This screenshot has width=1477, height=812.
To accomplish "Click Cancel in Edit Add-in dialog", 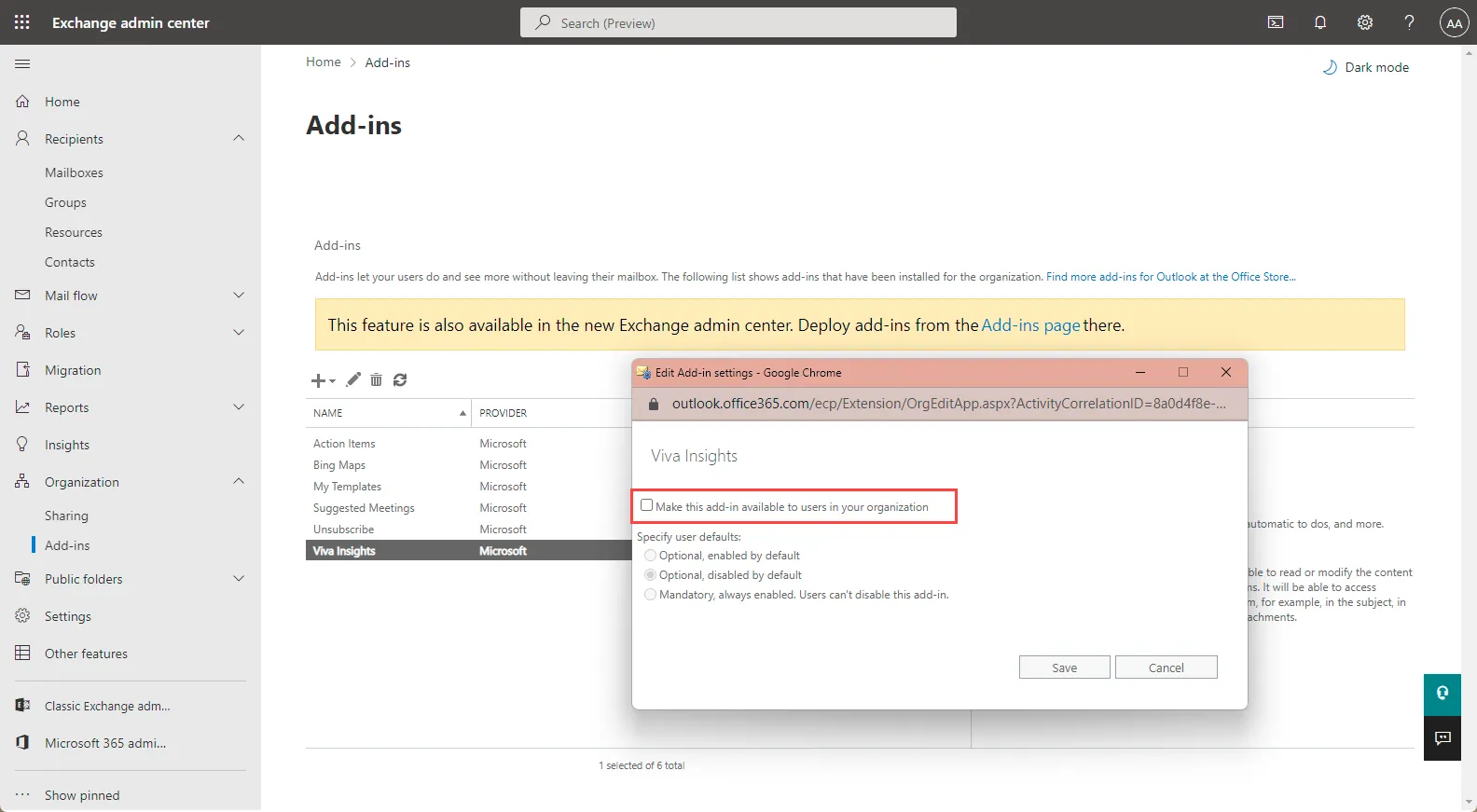I will [1166, 667].
